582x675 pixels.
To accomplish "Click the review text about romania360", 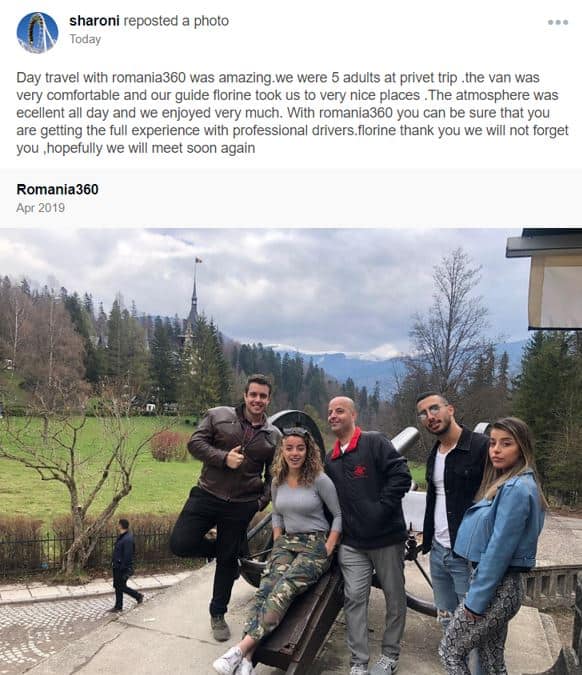I will point(292,113).
